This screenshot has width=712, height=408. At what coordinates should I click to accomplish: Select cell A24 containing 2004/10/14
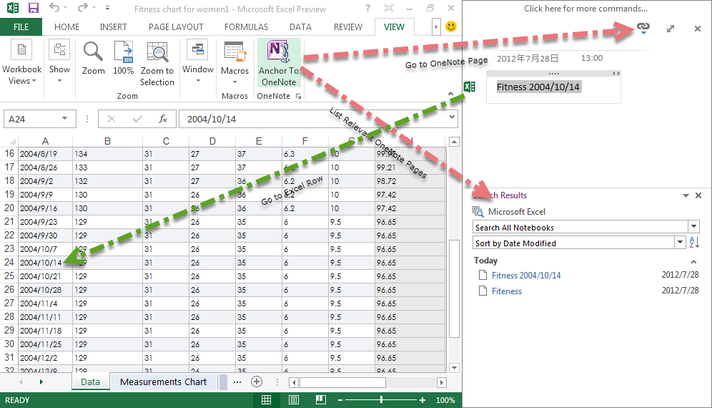(x=45, y=262)
